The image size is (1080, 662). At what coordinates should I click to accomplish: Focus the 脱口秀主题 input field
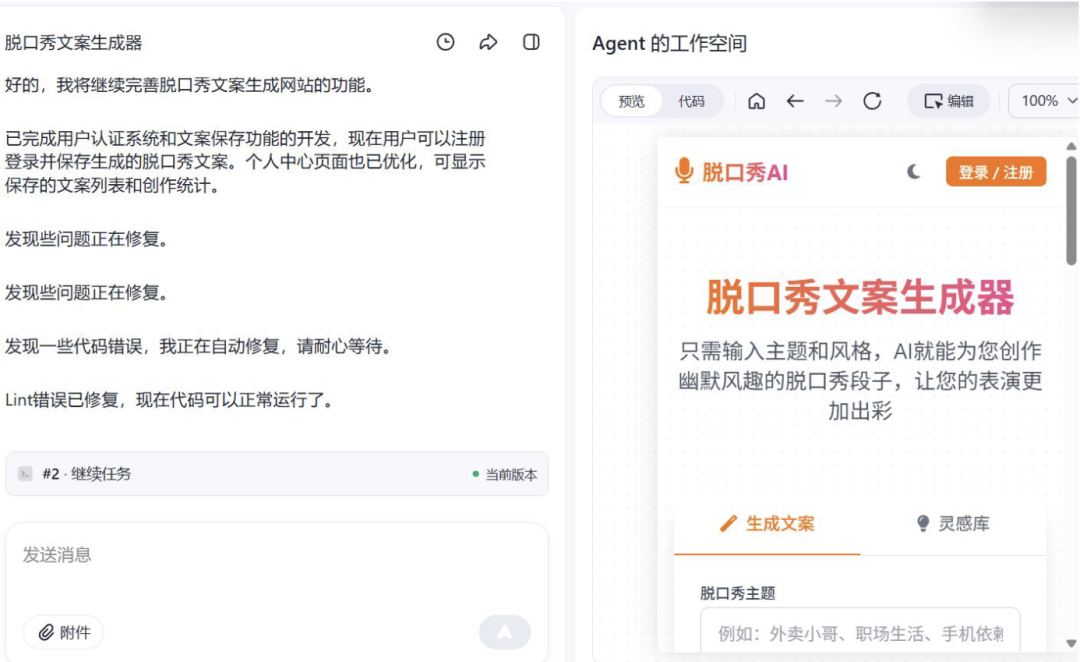click(860, 632)
